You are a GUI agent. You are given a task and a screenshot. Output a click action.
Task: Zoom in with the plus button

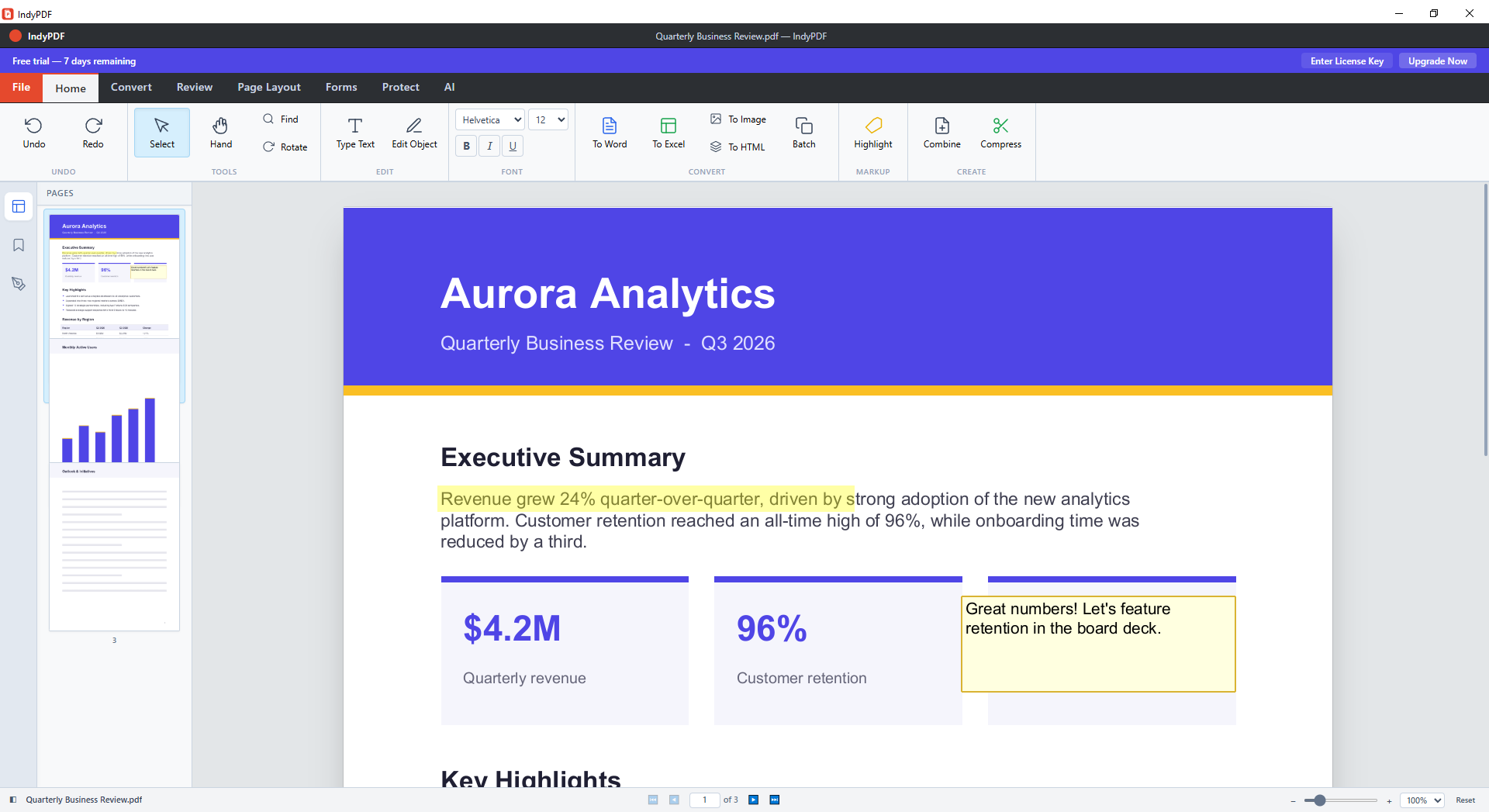tap(1389, 800)
